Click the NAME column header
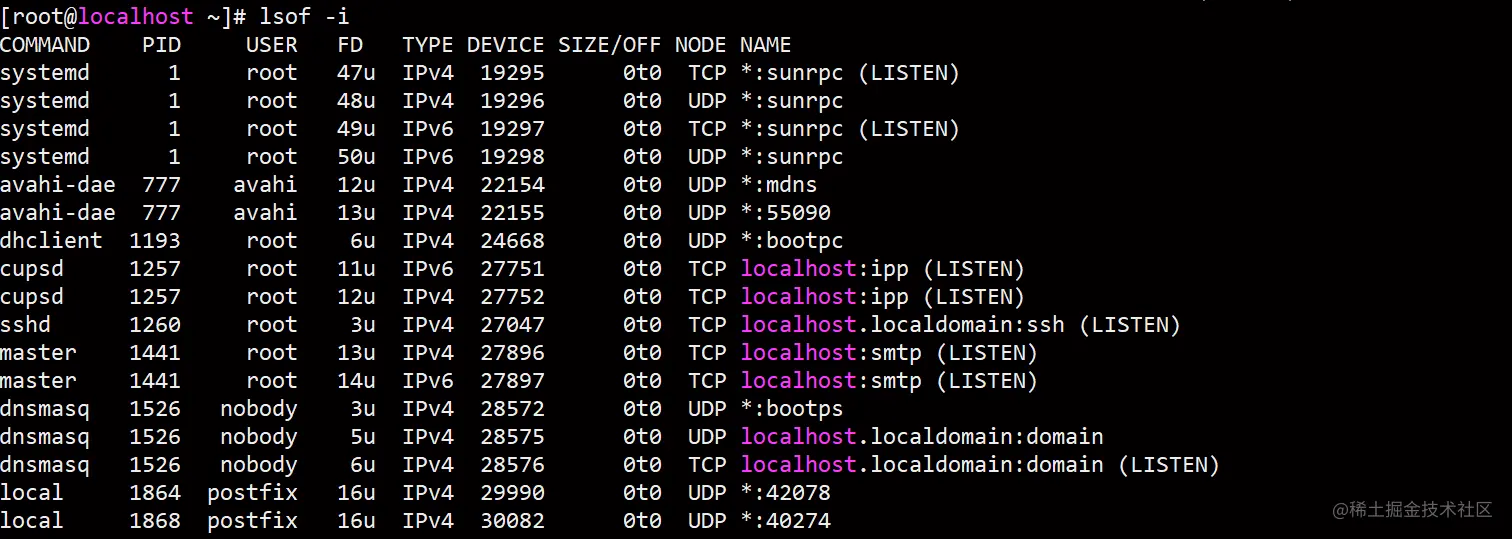The height and width of the screenshot is (539, 1512). tap(766, 45)
